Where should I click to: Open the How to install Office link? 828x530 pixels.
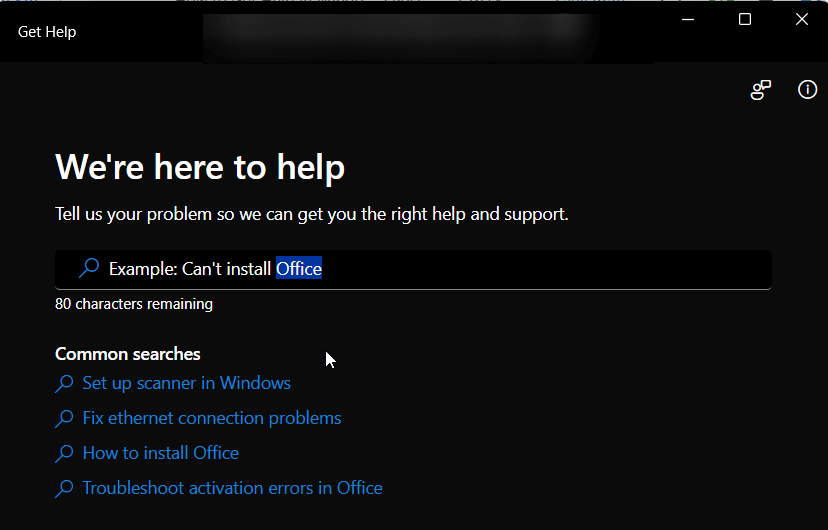(x=160, y=453)
